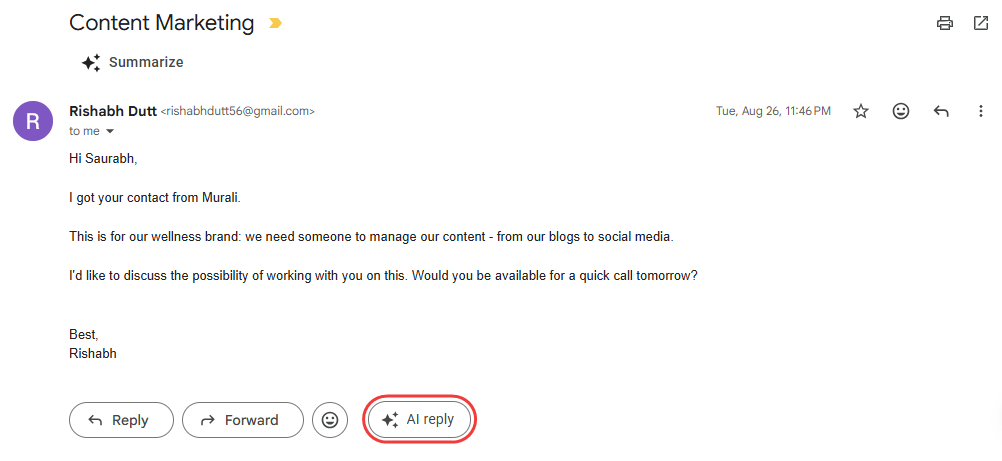Expand the "to me" recipient details arrow
This screenshot has width=1002, height=461.
110,131
